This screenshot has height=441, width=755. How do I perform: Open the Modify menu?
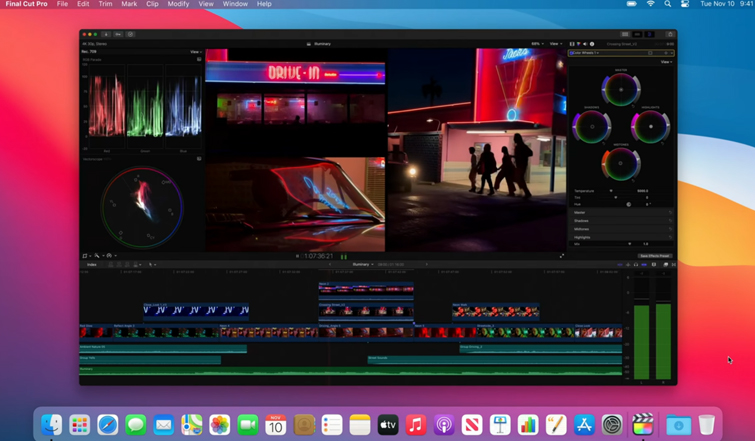pyautogui.click(x=178, y=4)
